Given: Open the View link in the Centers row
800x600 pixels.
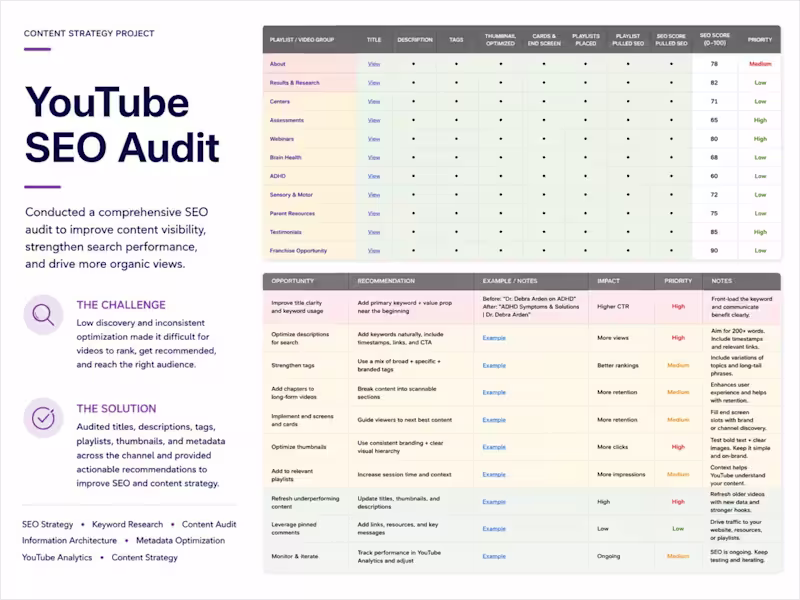Looking at the screenshot, I should tap(374, 102).
